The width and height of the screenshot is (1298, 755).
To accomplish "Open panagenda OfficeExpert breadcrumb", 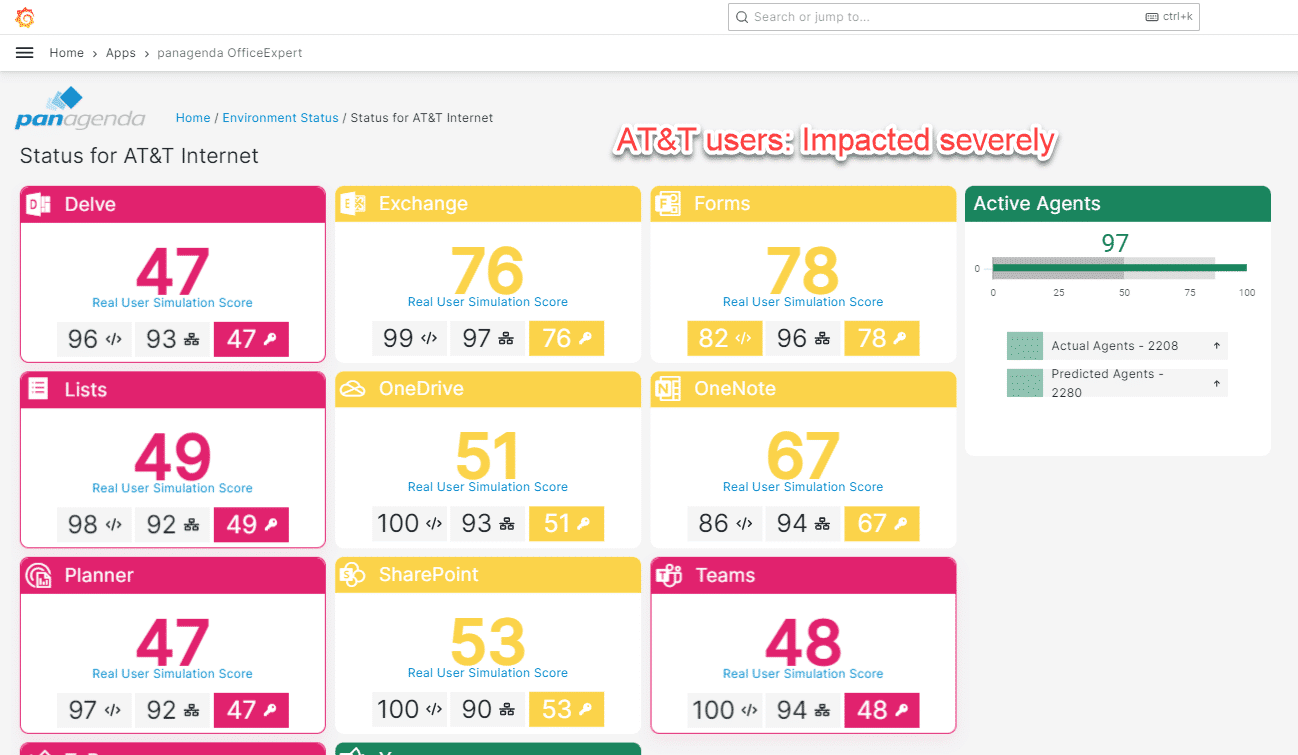I will pos(230,53).
